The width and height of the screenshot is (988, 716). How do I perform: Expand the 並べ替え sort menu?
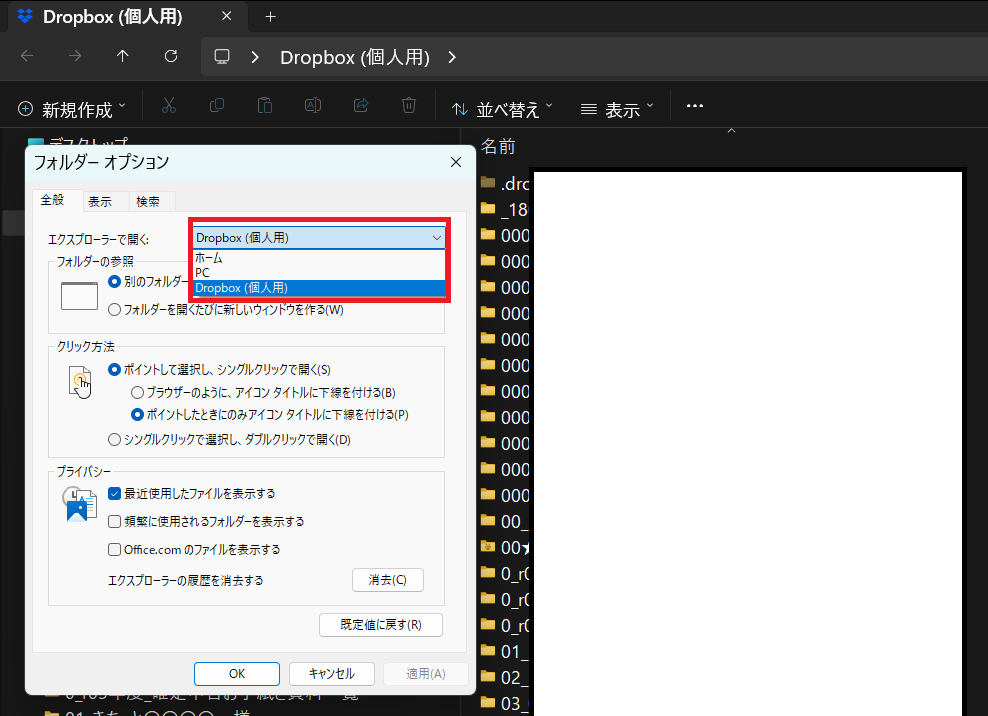pos(502,108)
